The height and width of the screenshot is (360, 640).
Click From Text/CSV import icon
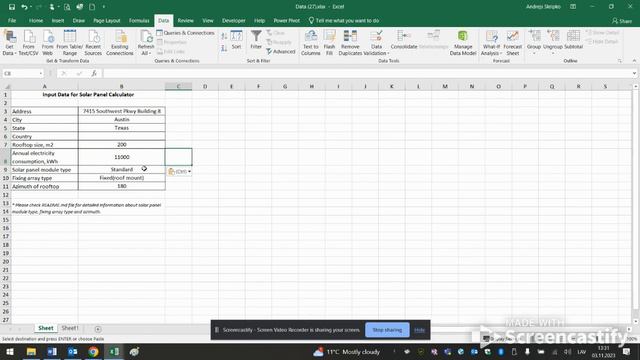(x=29, y=42)
